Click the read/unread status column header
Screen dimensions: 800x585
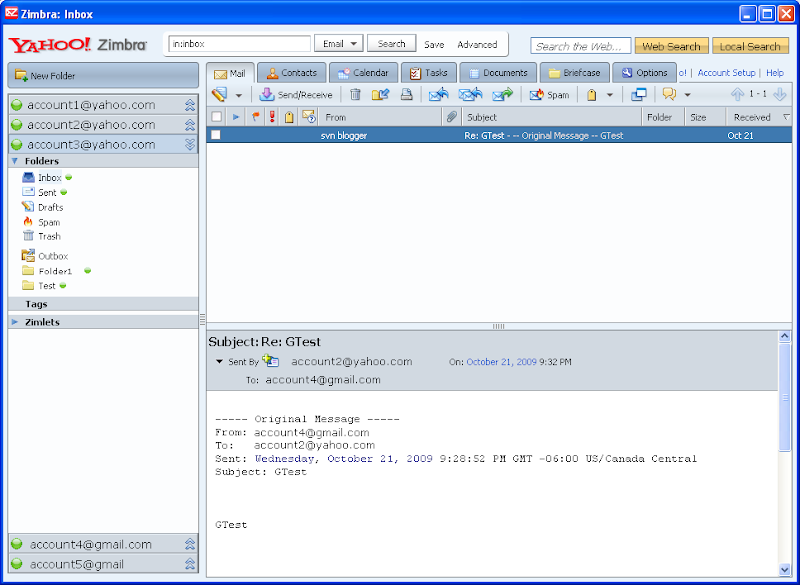coord(309,117)
